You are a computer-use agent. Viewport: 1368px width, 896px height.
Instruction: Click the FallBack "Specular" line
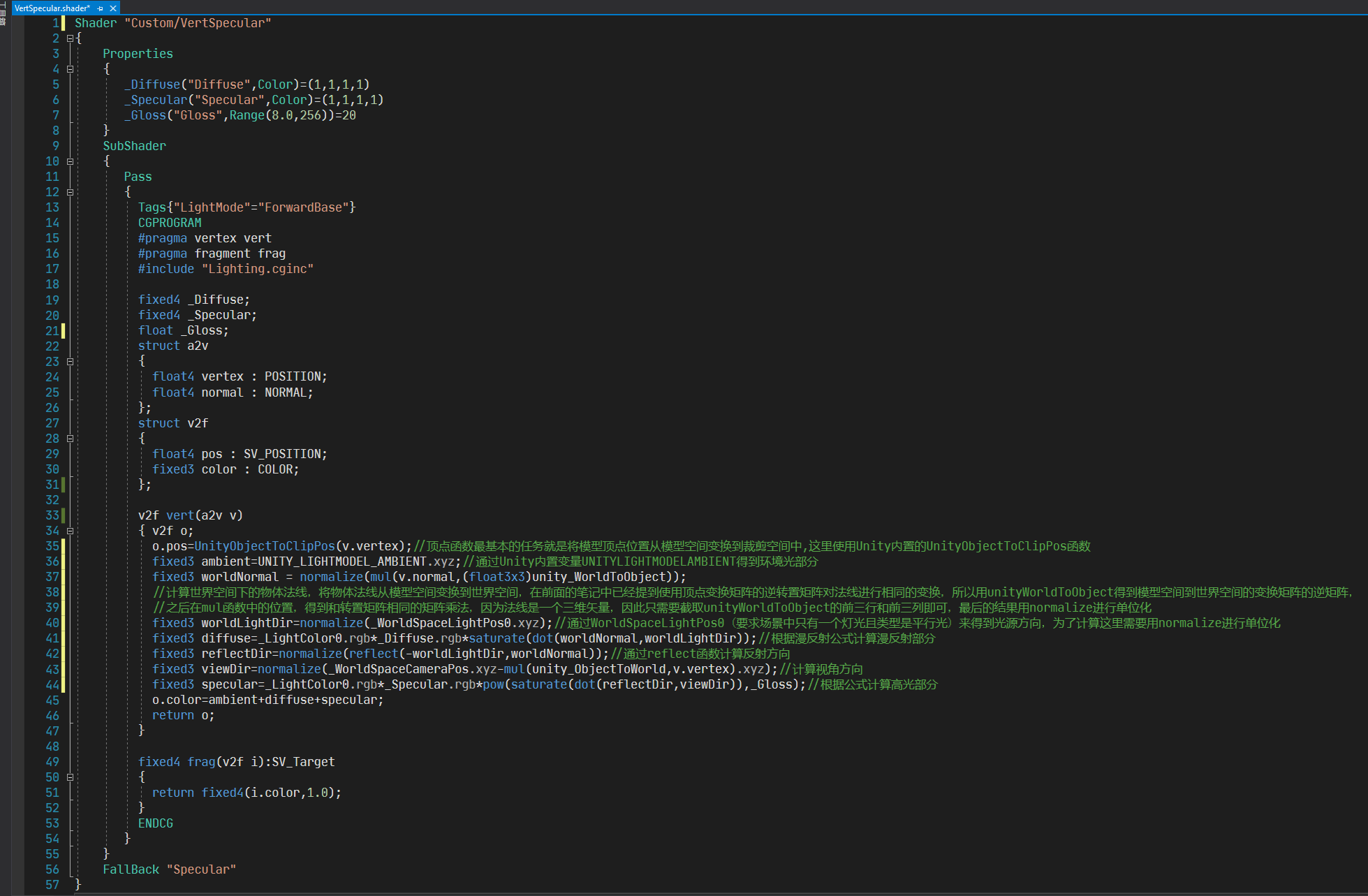(169, 869)
